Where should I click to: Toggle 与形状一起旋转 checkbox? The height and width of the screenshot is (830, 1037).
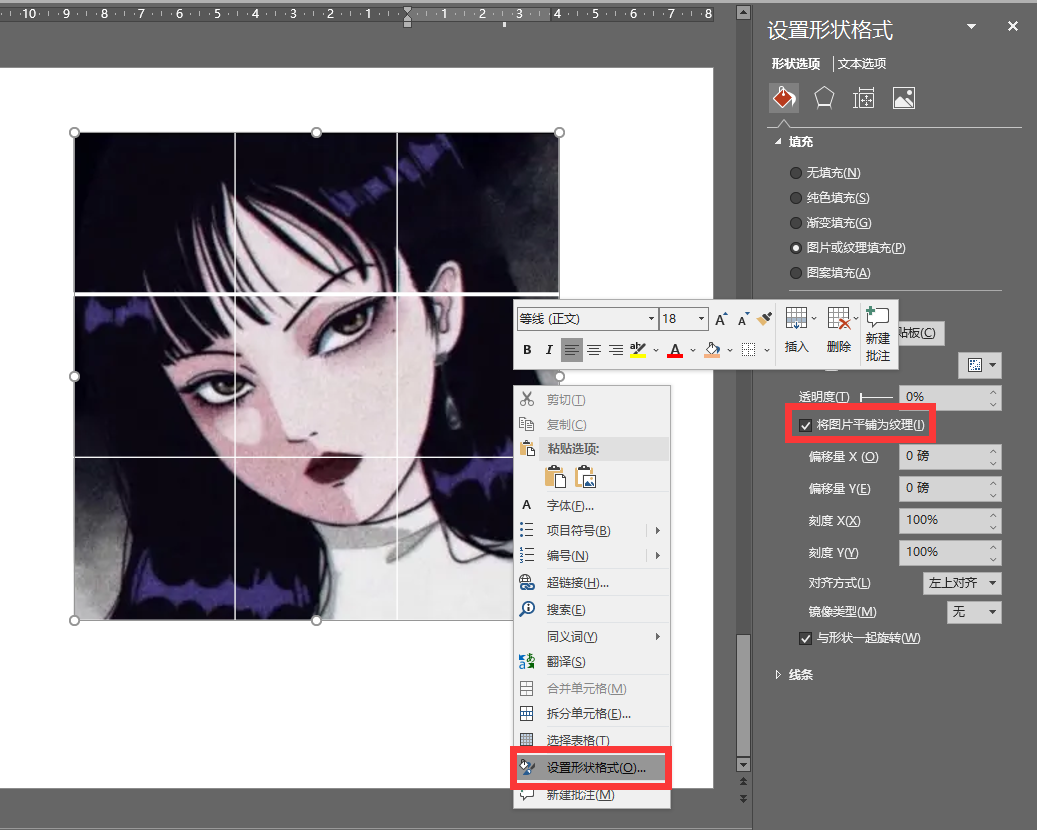point(805,638)
